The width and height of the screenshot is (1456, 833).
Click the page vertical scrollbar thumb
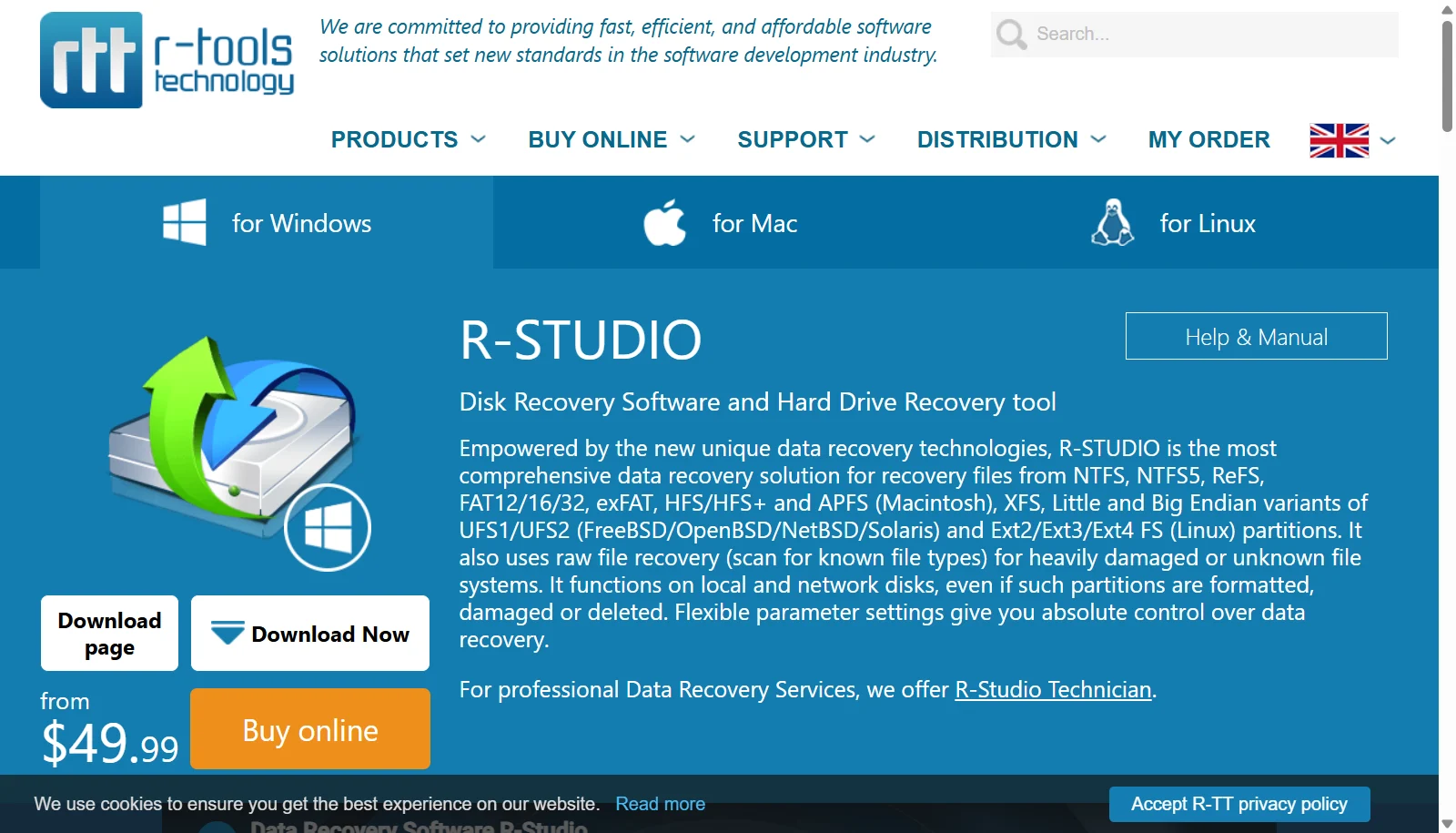pyautogui.click(x=1447, y=76)
